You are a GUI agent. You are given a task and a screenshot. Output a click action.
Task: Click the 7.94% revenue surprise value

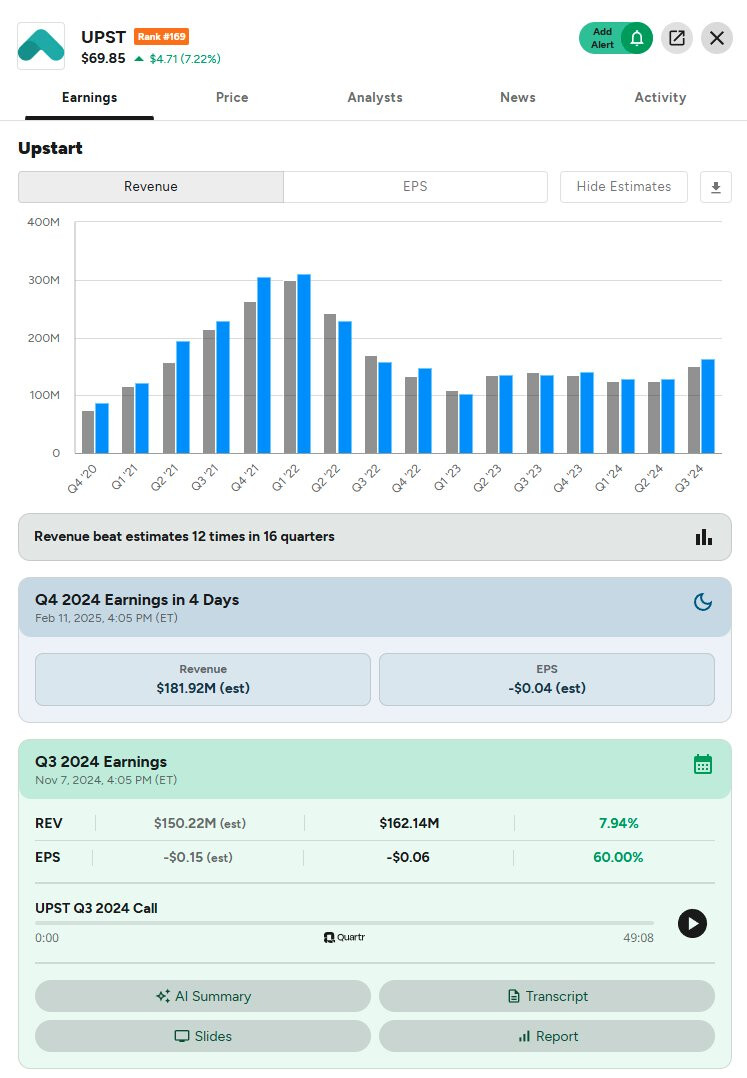click(x=618, y=823)
